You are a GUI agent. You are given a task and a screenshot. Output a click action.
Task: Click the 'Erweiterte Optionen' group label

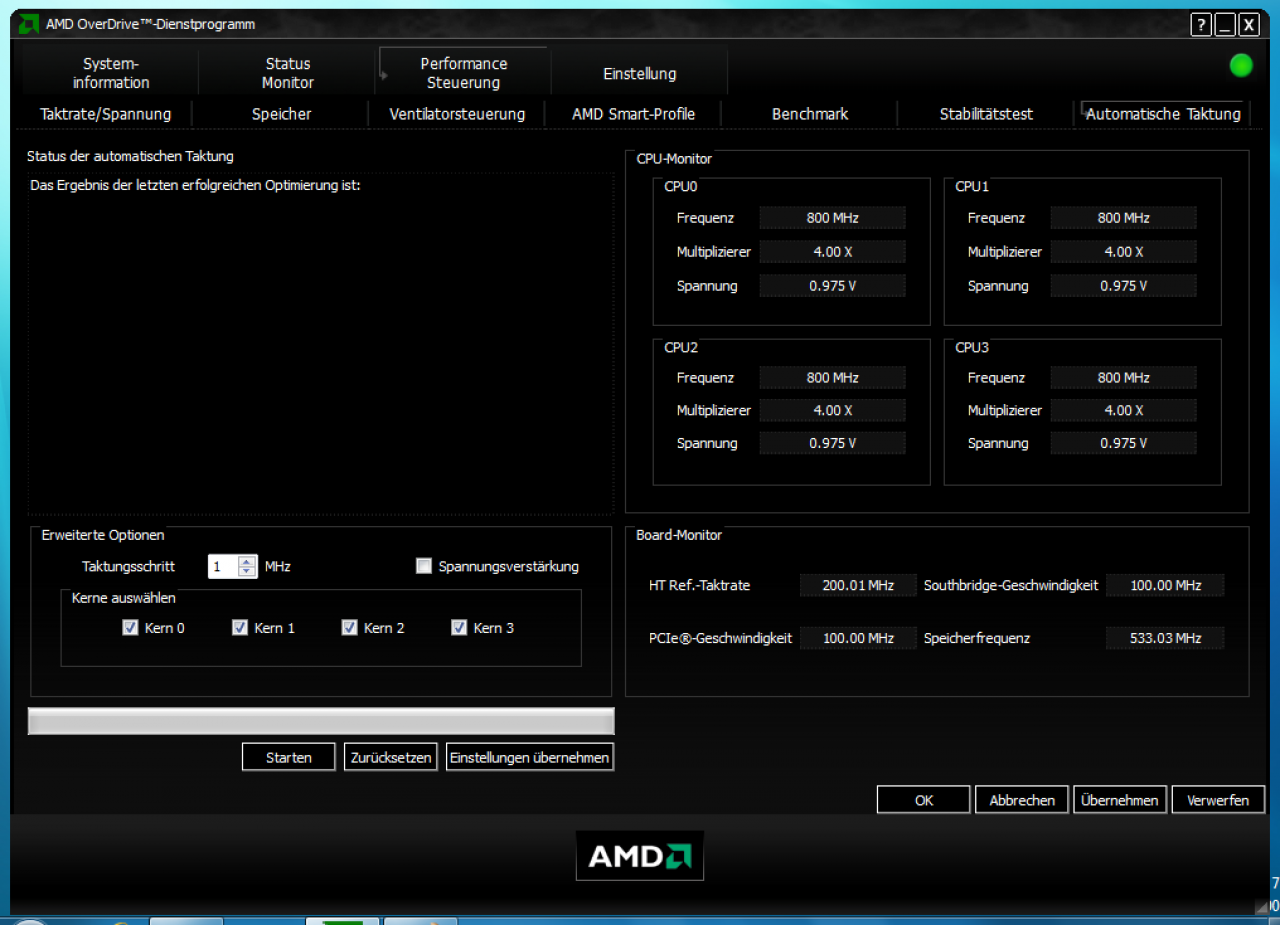click(x=103, y=535)
